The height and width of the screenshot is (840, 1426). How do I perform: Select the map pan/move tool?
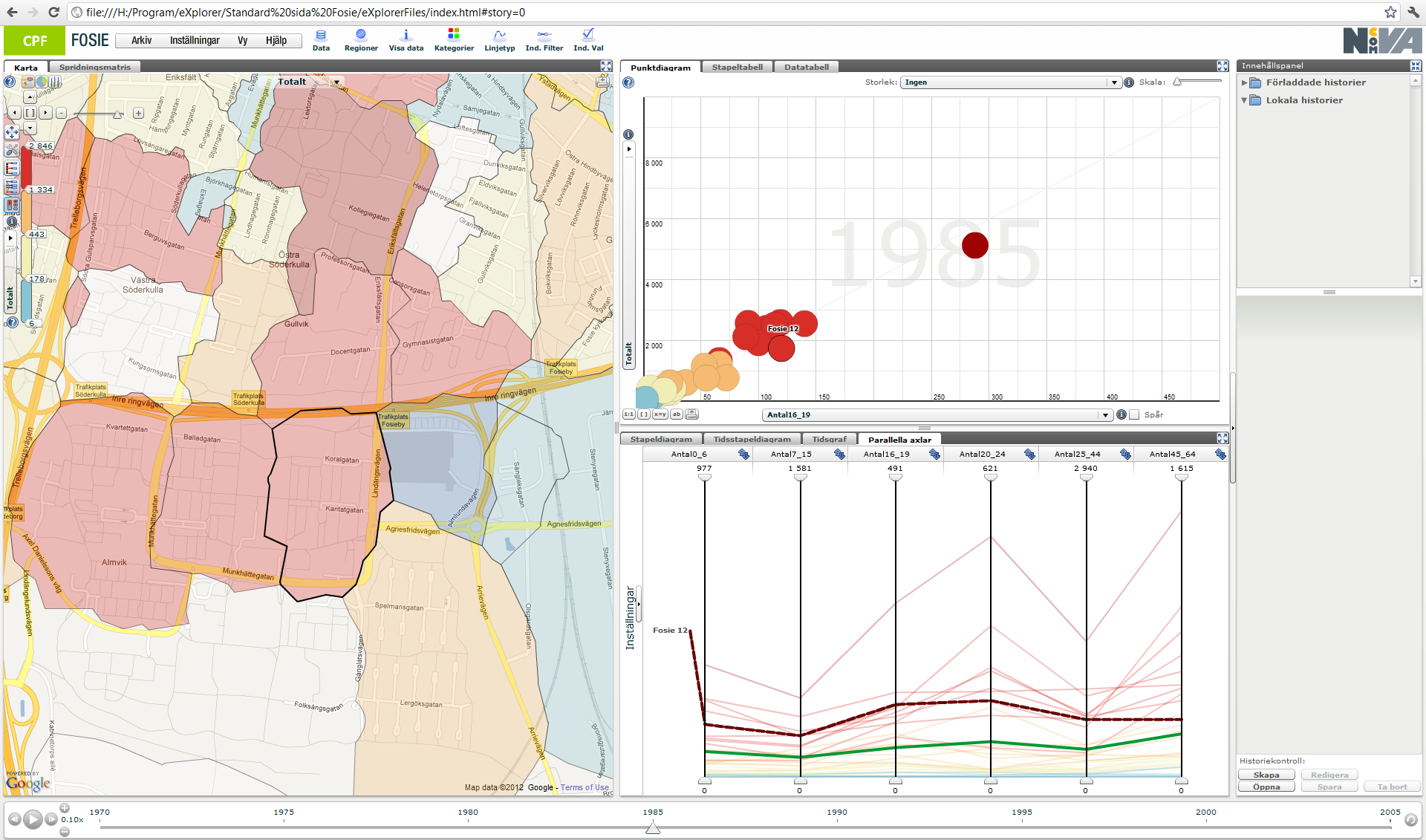coord(11,132)
